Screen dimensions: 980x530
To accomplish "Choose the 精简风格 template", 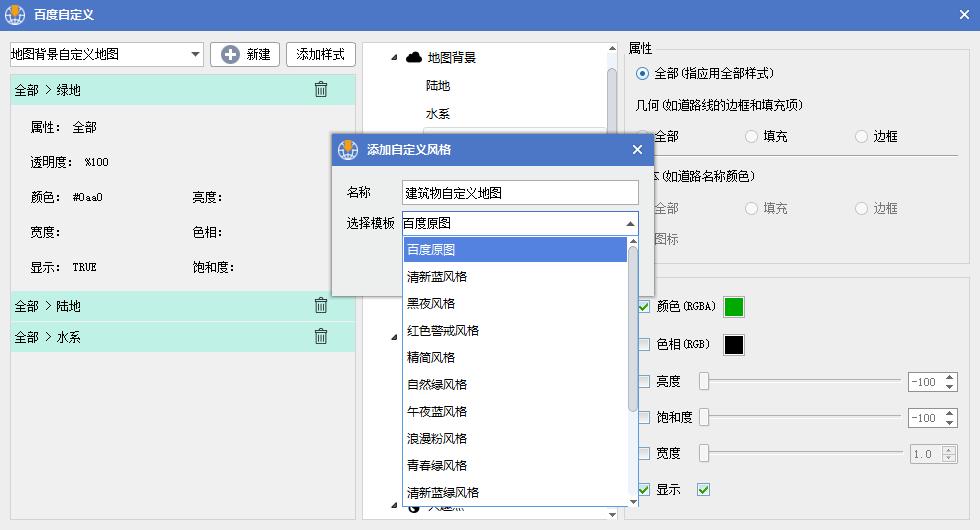I will point(515,357).
